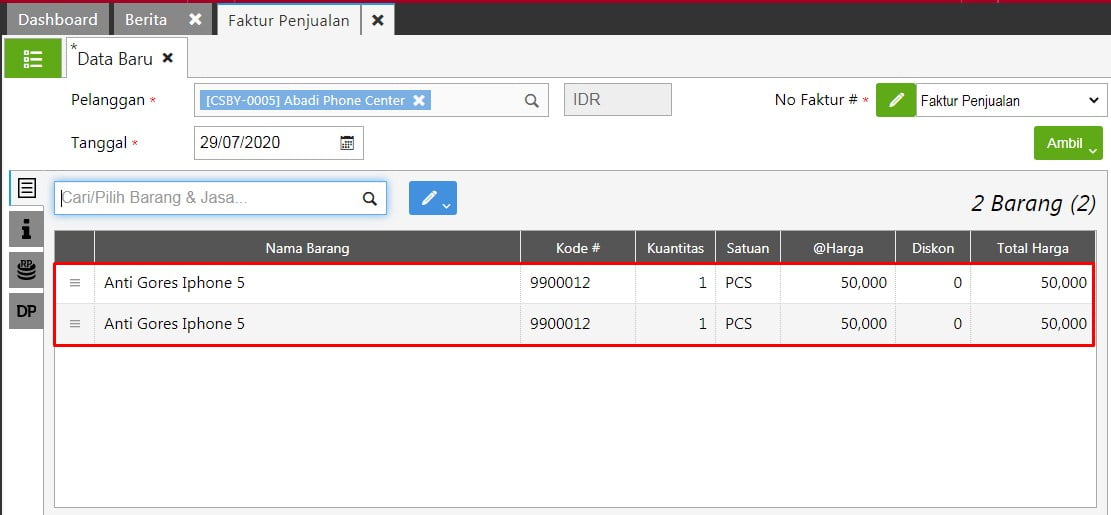This screenshot has height=515, width=1111.
Task: Open the coins cost sidebar icon
Action: point(26,270)
